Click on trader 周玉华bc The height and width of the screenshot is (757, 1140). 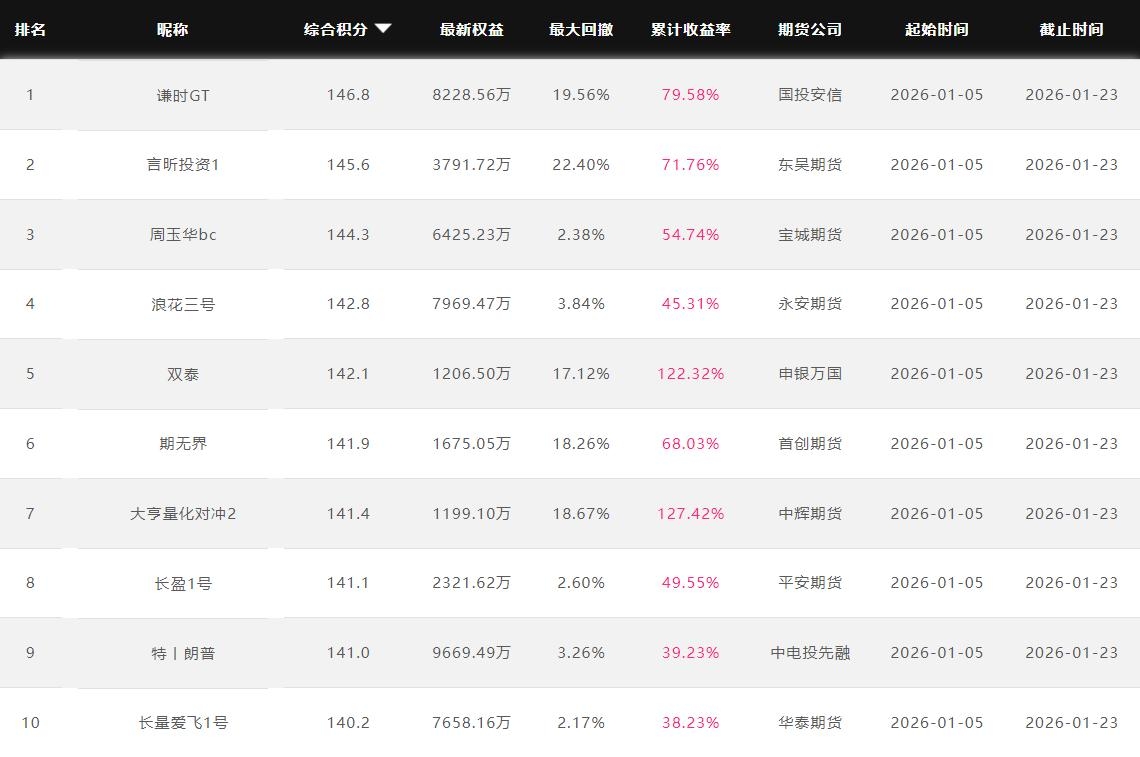183,235
